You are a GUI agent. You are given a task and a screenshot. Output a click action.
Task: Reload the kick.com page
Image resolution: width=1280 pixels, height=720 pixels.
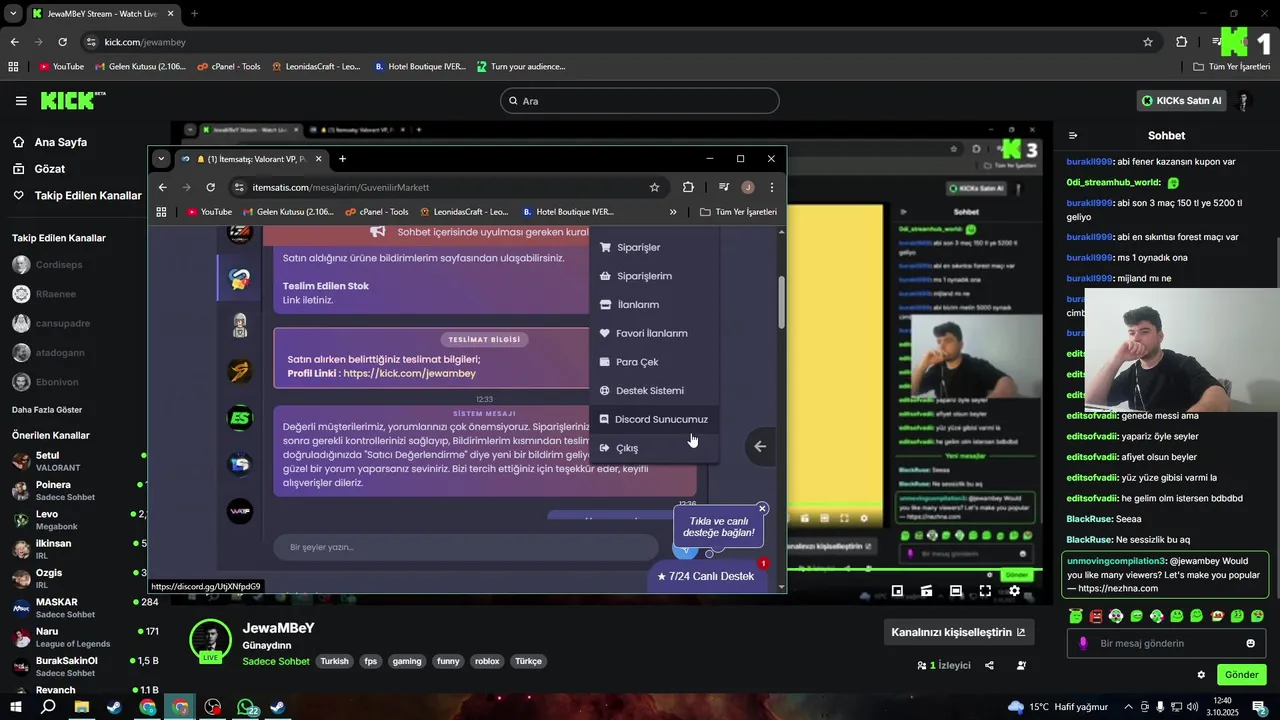[x=62, y=42]
